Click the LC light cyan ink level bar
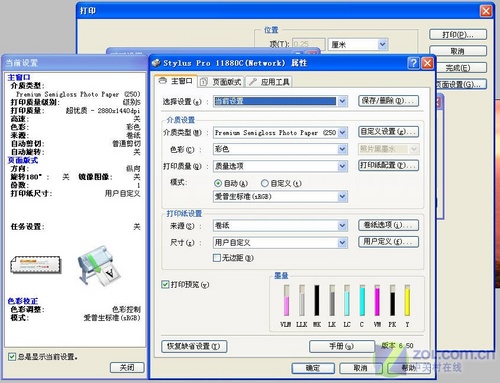Viewport: 500px width, 383px height. [347, 300]
